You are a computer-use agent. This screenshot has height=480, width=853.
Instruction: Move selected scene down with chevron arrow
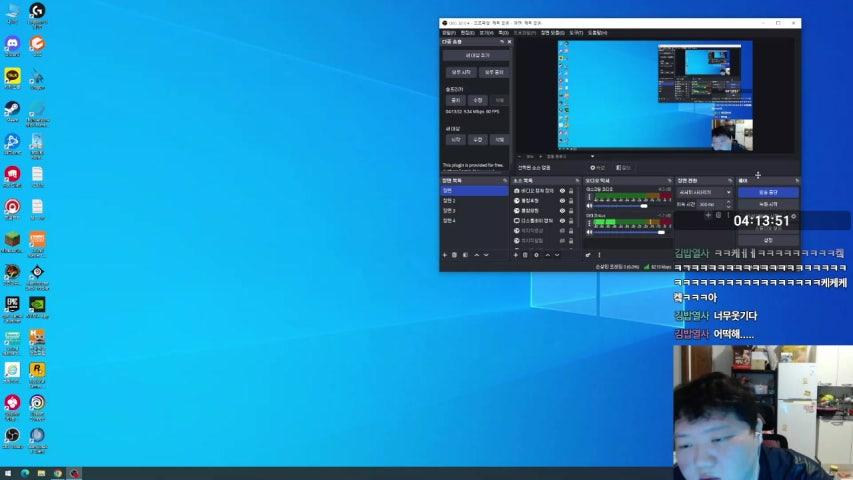pos(487,255)
